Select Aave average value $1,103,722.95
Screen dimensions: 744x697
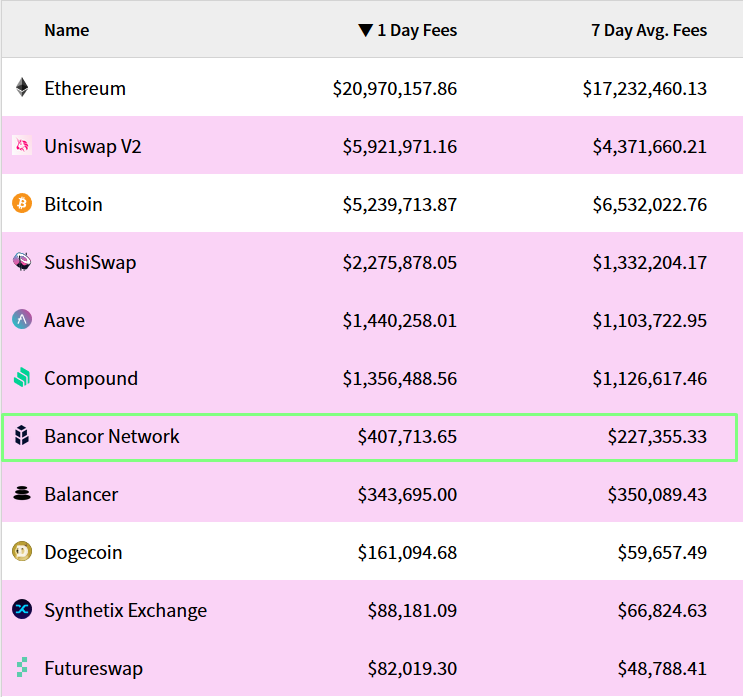650,320
